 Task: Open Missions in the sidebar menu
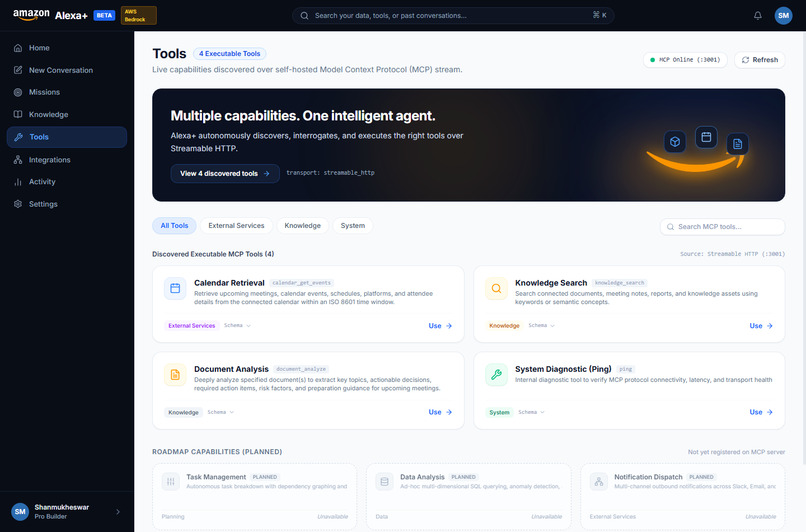tap(67, 92)
